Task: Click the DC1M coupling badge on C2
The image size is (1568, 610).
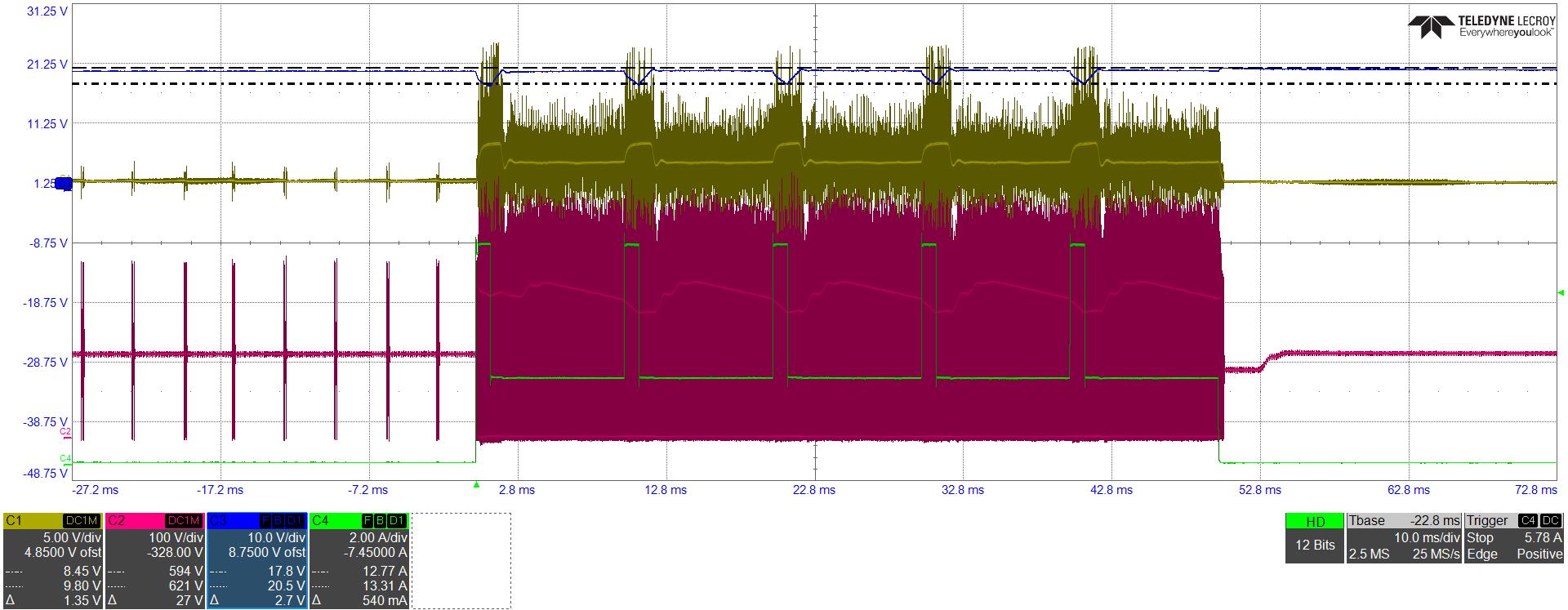Action: 185,521
